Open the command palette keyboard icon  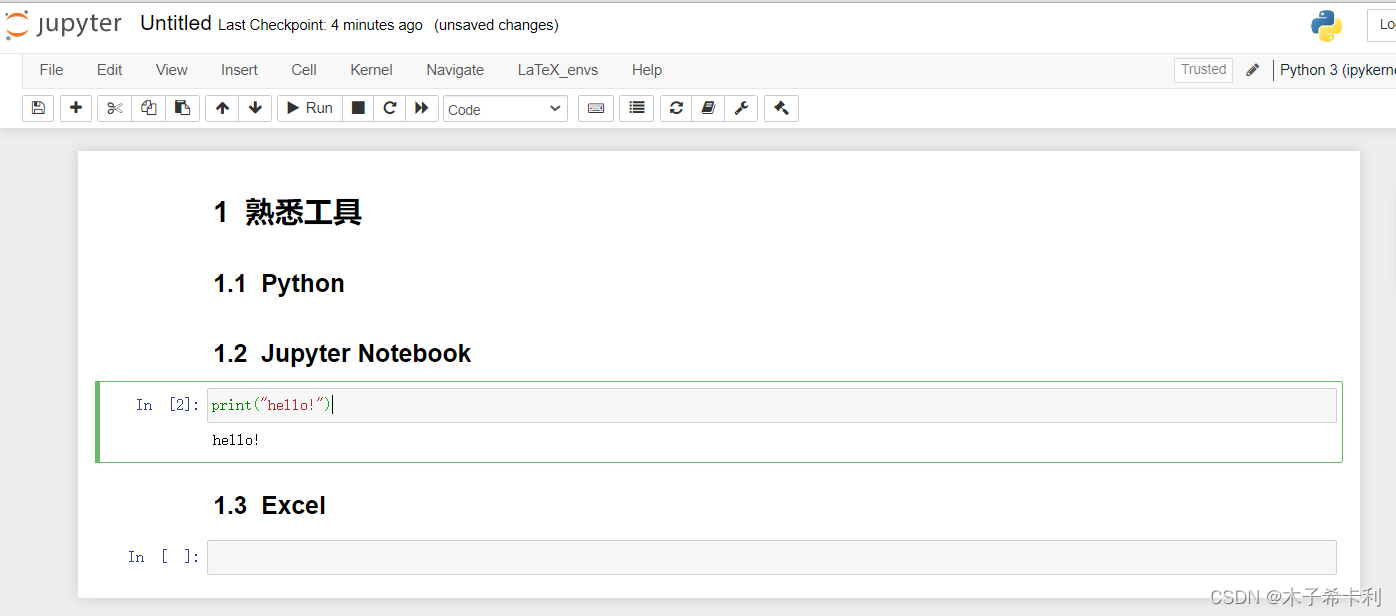596,108
